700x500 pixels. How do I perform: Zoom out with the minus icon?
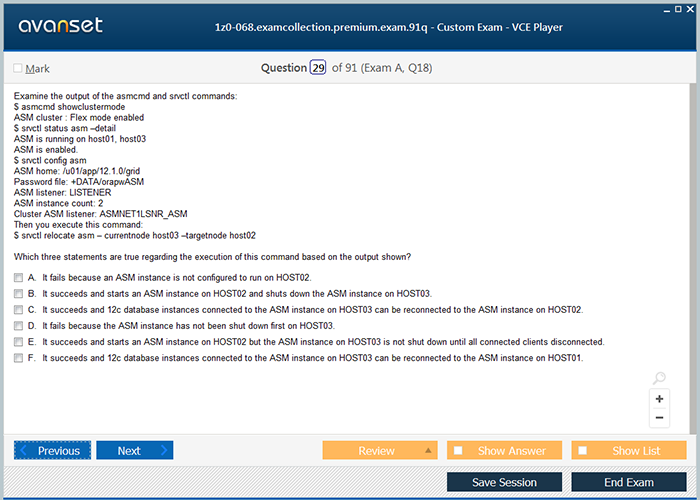(x=659, y=418)
